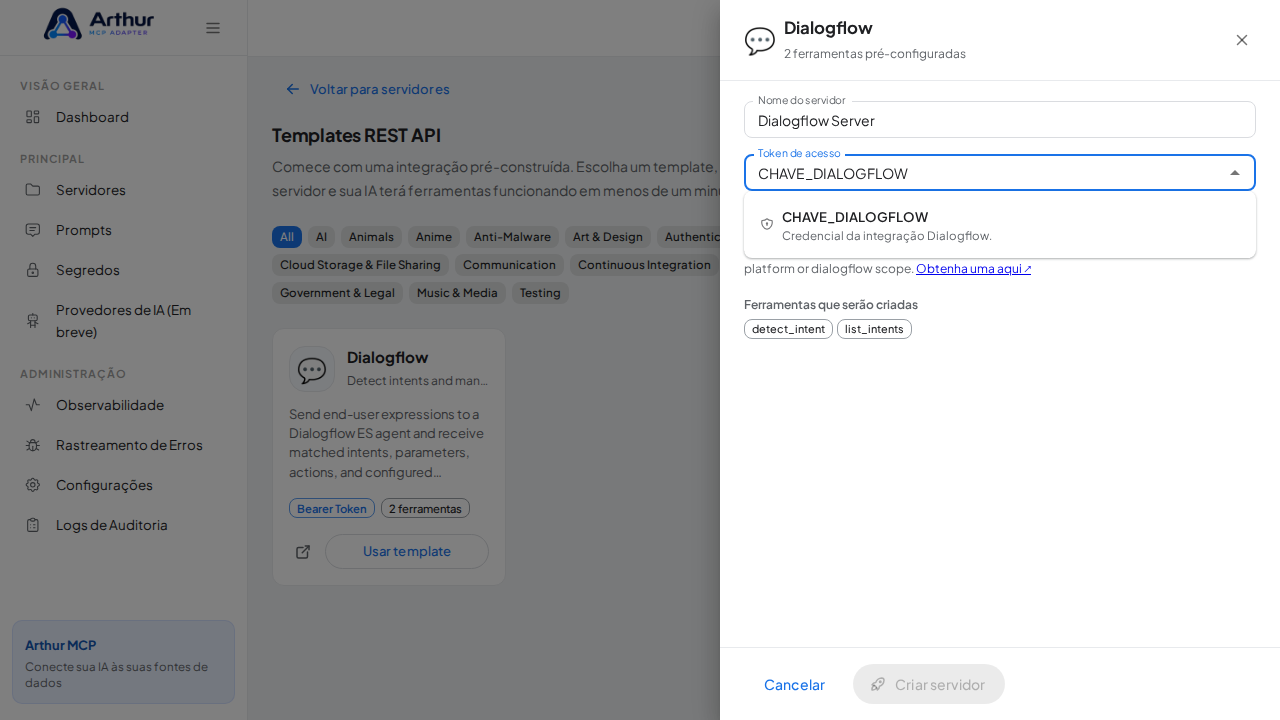The image size is (1280, 720).
Task: Click the Observabilidade pulse icon
Action: point(33,405)
